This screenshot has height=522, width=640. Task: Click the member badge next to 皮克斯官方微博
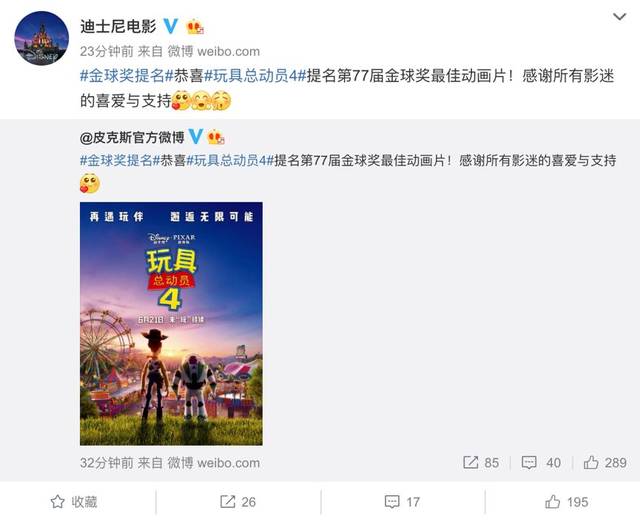216,137
